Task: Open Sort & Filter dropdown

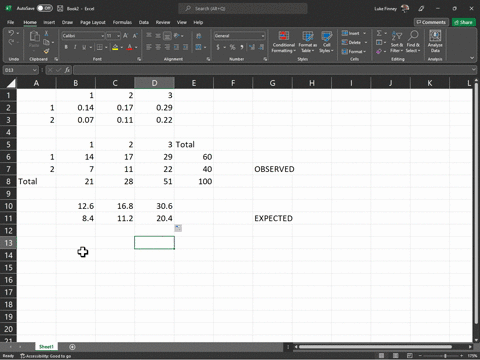Action: pyautogui.click(x=397, y=42)
